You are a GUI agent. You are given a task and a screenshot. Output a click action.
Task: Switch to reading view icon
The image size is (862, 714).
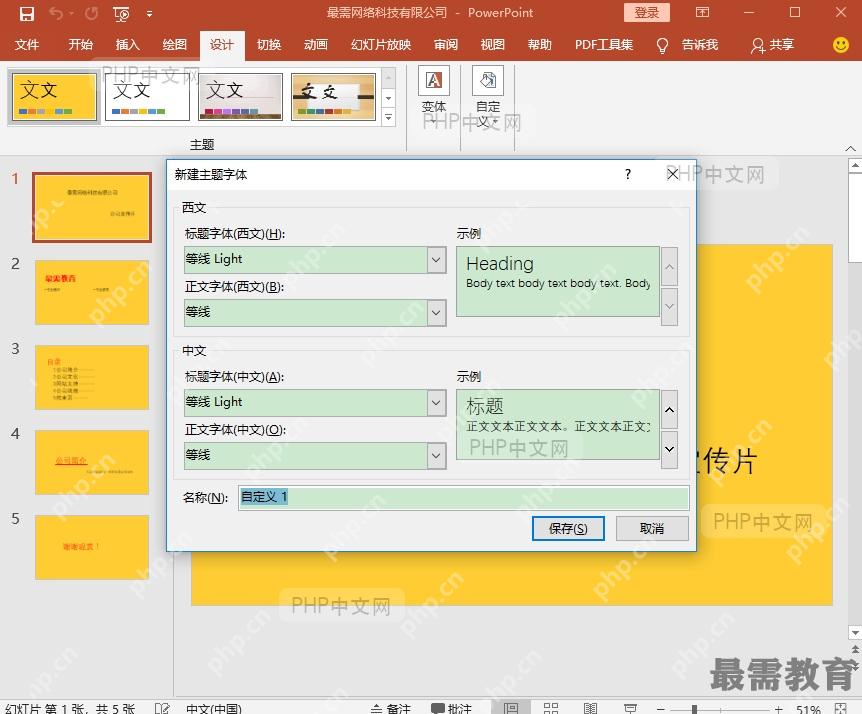pyautogui.click(x=590, y=708)
